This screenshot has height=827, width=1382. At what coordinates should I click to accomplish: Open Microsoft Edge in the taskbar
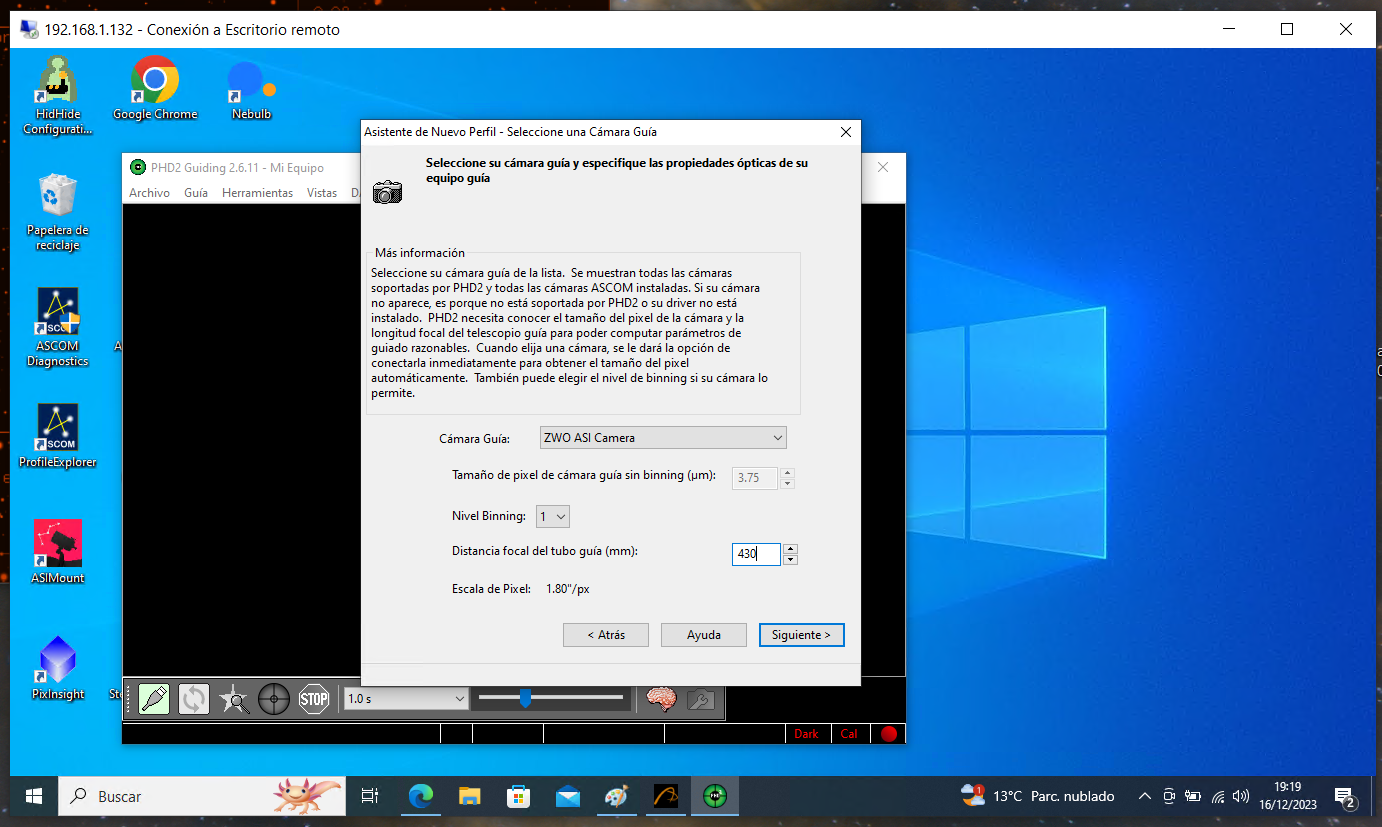point(421,796)
